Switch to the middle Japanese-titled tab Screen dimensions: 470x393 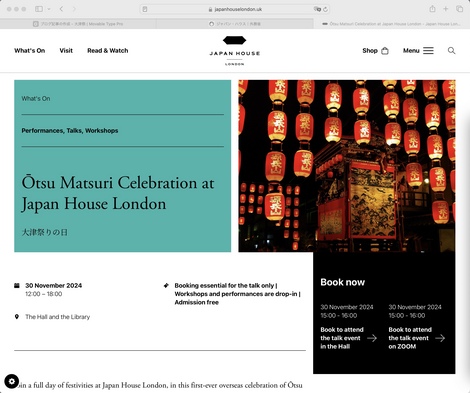click(x=235, y=24)
